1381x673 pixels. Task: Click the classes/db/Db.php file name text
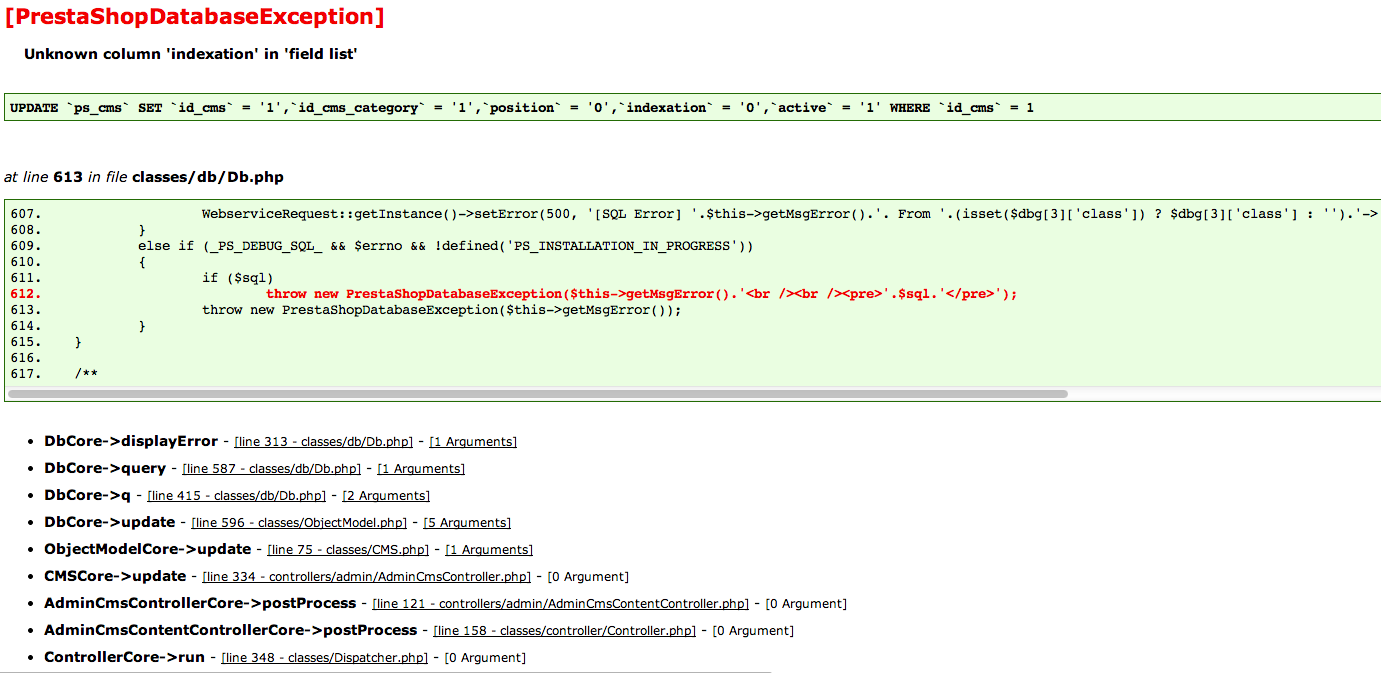(208, 177)
